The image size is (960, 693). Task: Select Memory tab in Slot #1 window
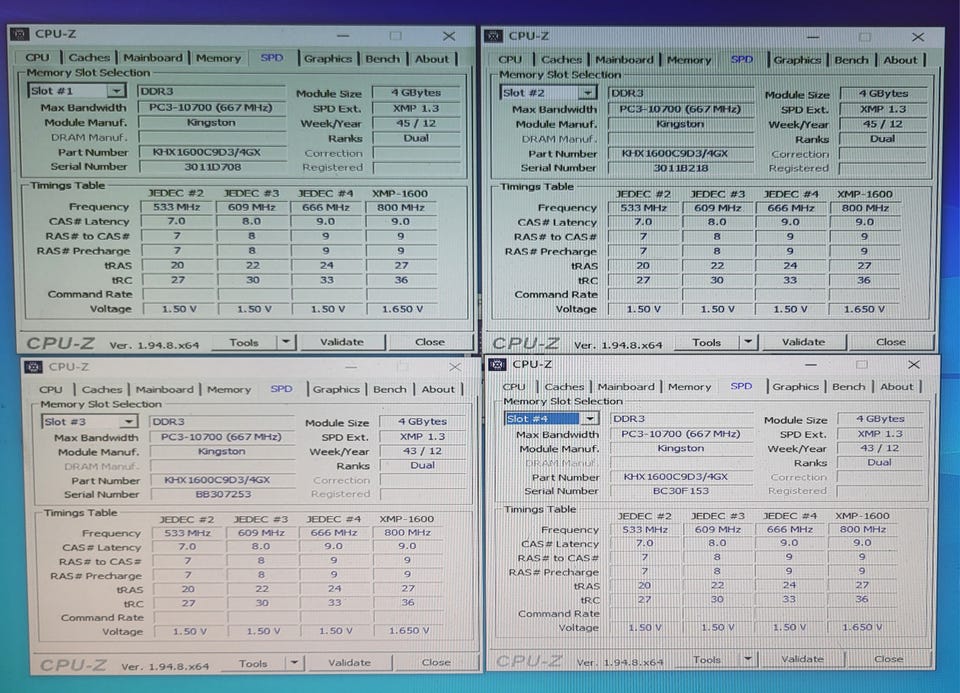pyautogui.click(x=219, y=58)
